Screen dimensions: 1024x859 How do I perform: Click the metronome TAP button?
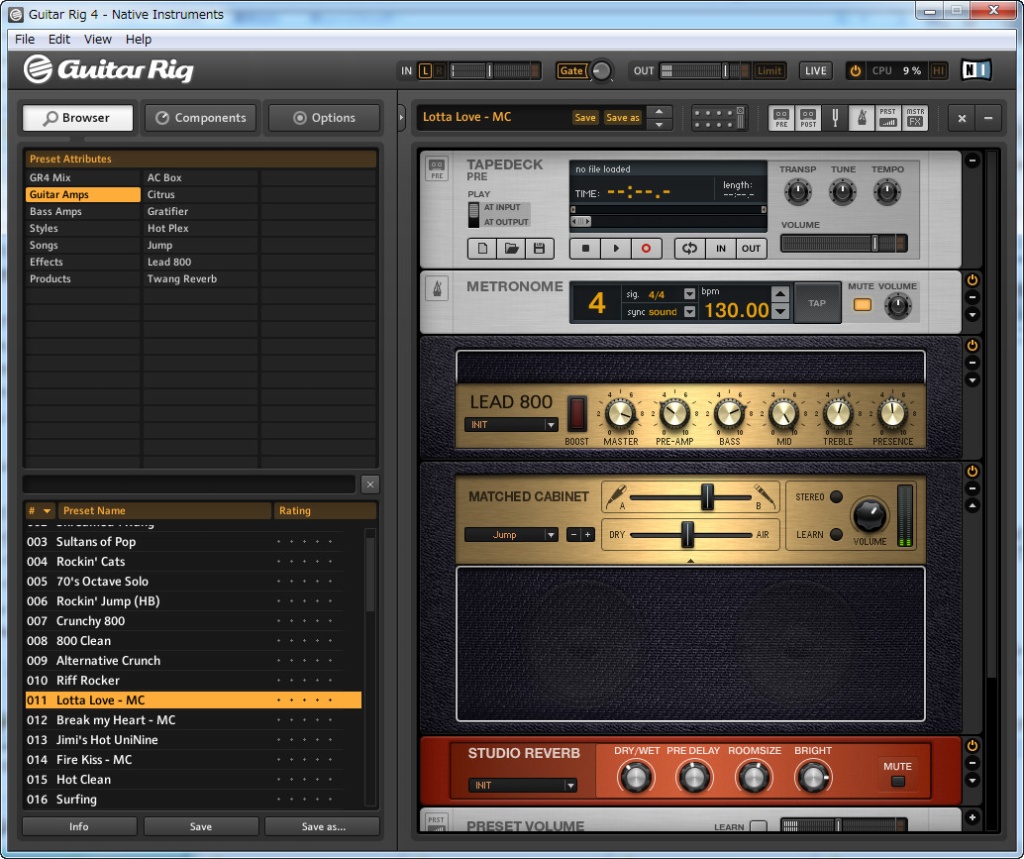click(817, 303)
